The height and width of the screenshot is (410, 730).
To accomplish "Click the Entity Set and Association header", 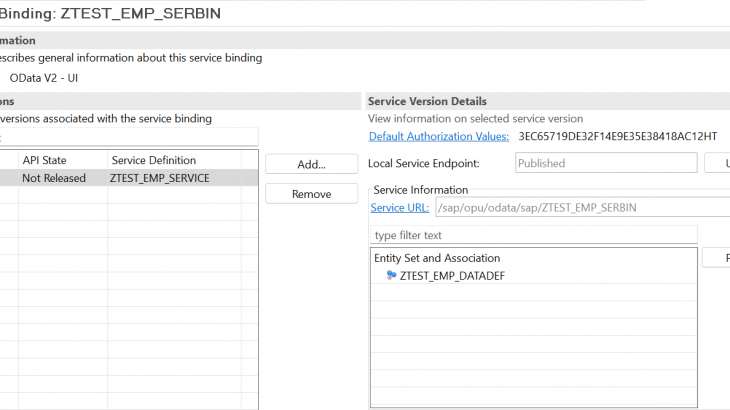I will (437, 258).
